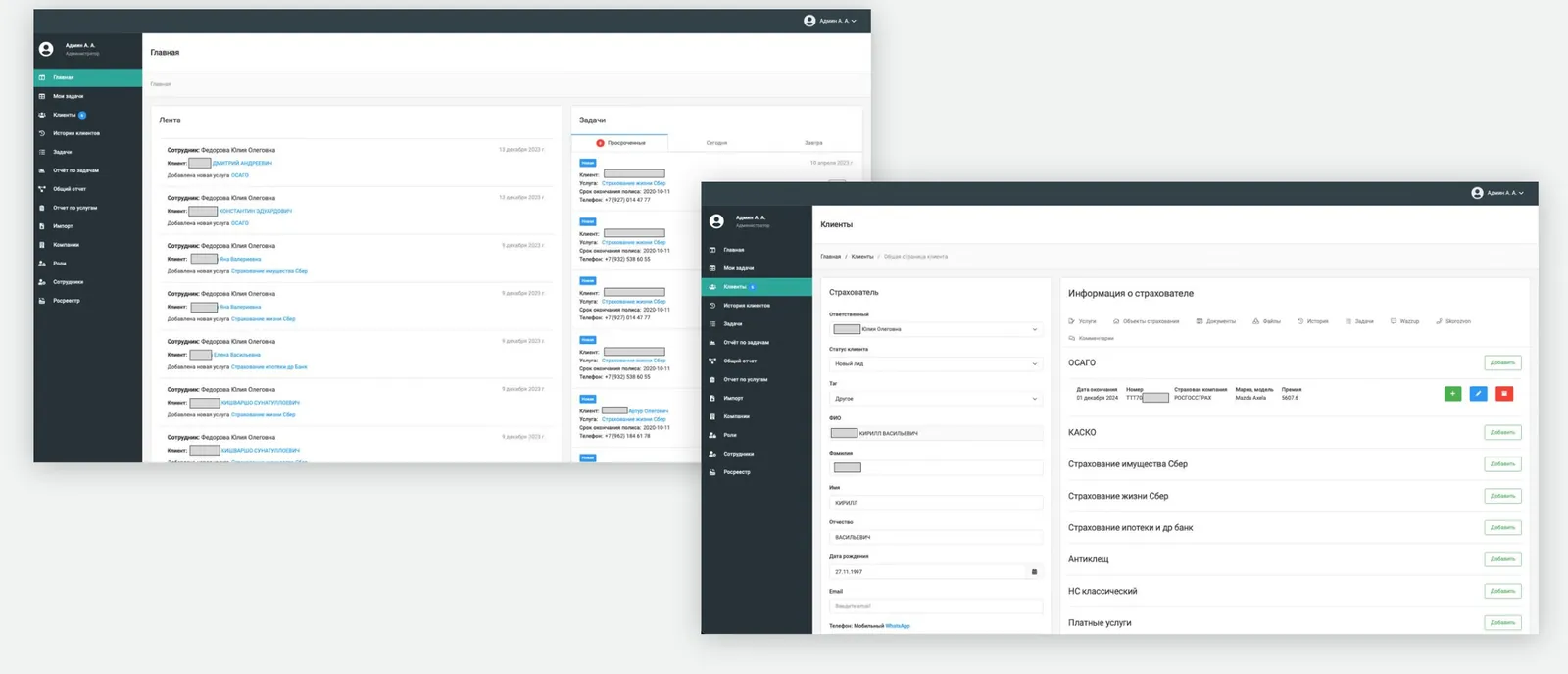
Task: Click the Задачи list icon in the Главная window sidebar
Action: coord(41,152)
